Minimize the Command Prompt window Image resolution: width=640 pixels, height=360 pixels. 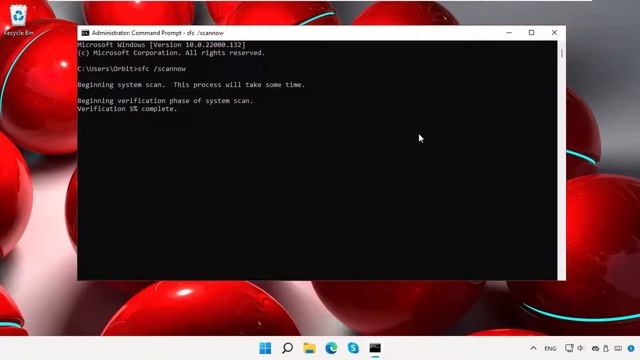pos(509,33)
